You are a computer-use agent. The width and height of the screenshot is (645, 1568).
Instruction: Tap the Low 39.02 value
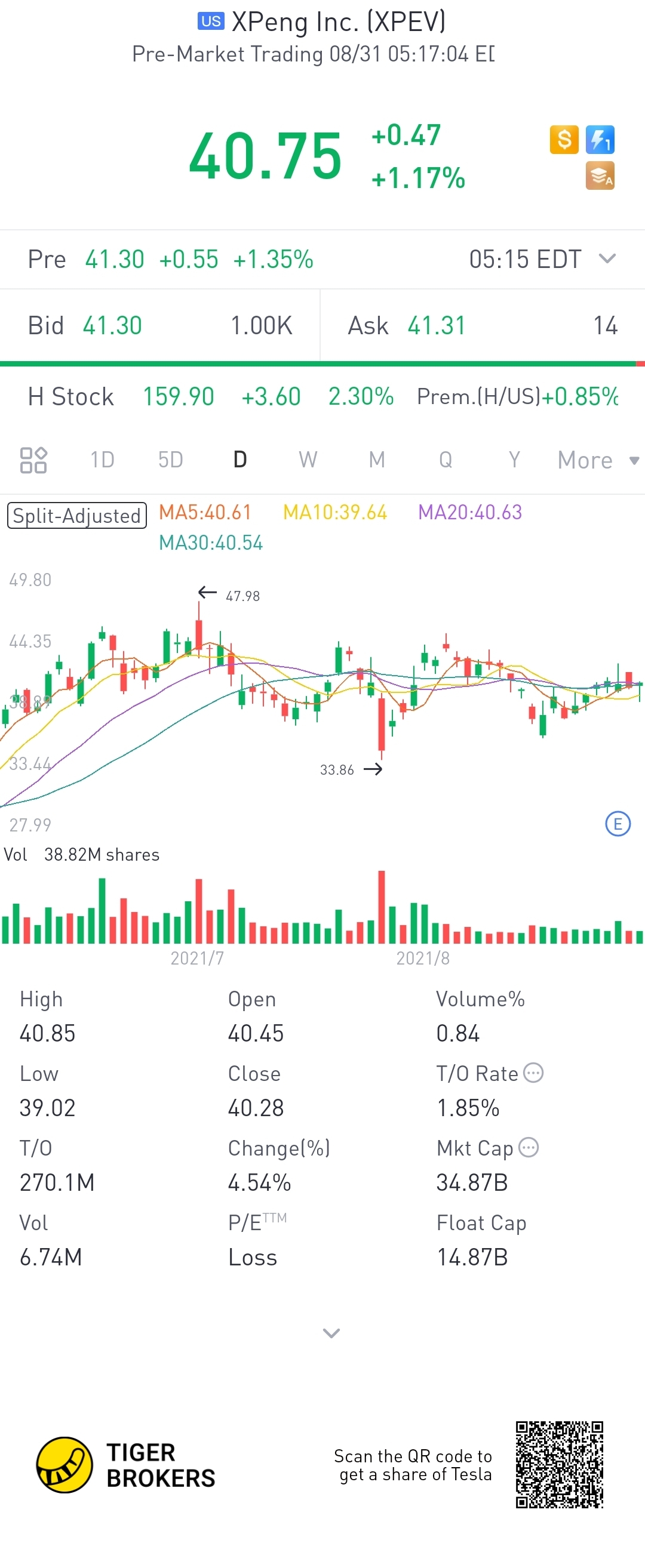point(48,1108)
